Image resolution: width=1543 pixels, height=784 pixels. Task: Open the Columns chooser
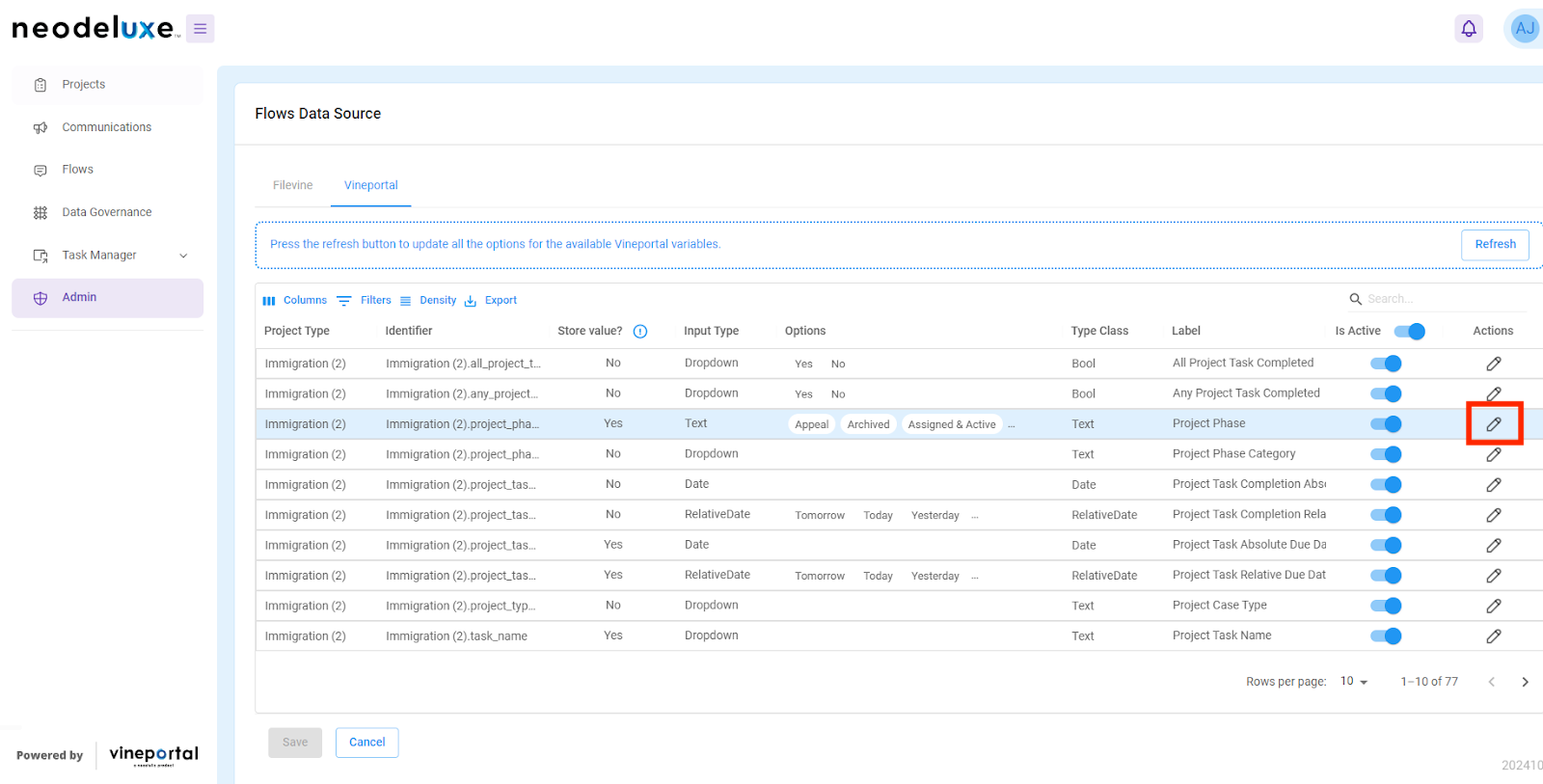[x=295, y=301]
